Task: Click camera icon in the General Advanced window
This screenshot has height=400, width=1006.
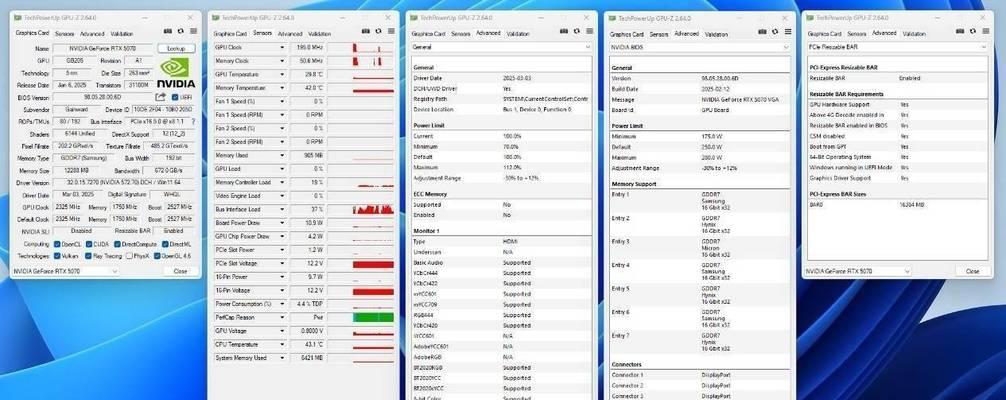Action: (564, 31)
